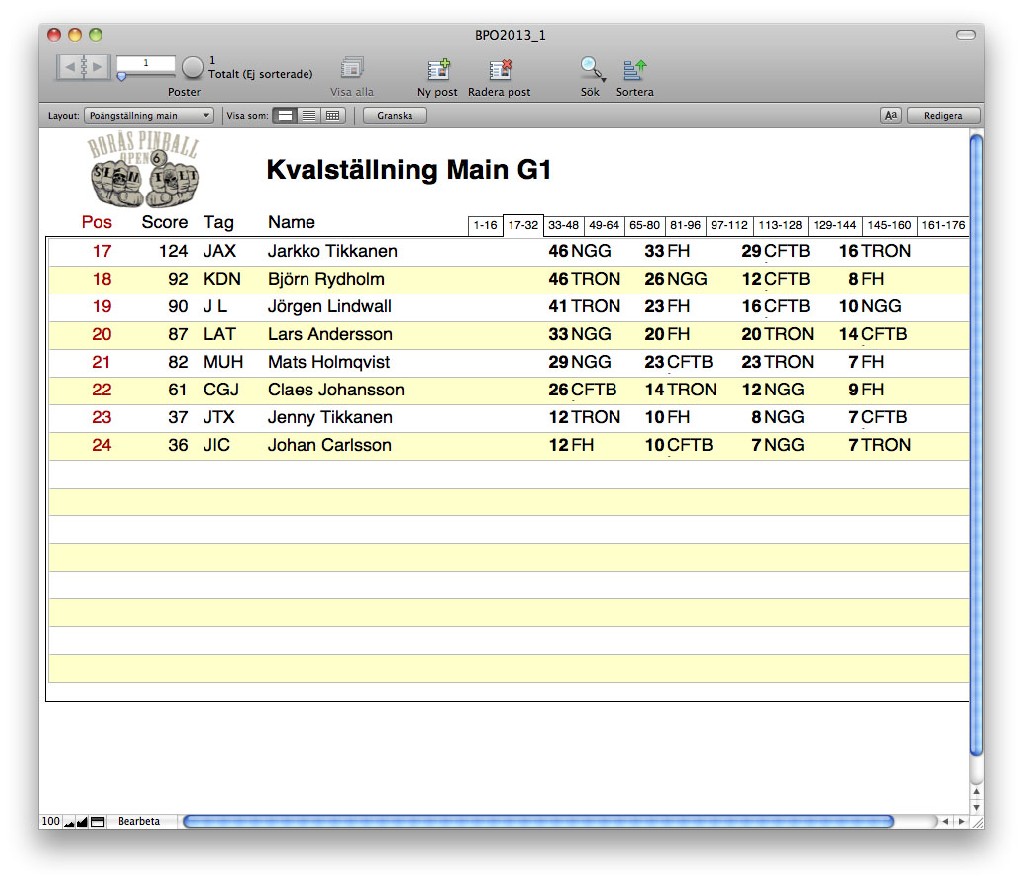
Task: Open the Sök magnifier dropdown arrow
Action: [x=603, y=80]
